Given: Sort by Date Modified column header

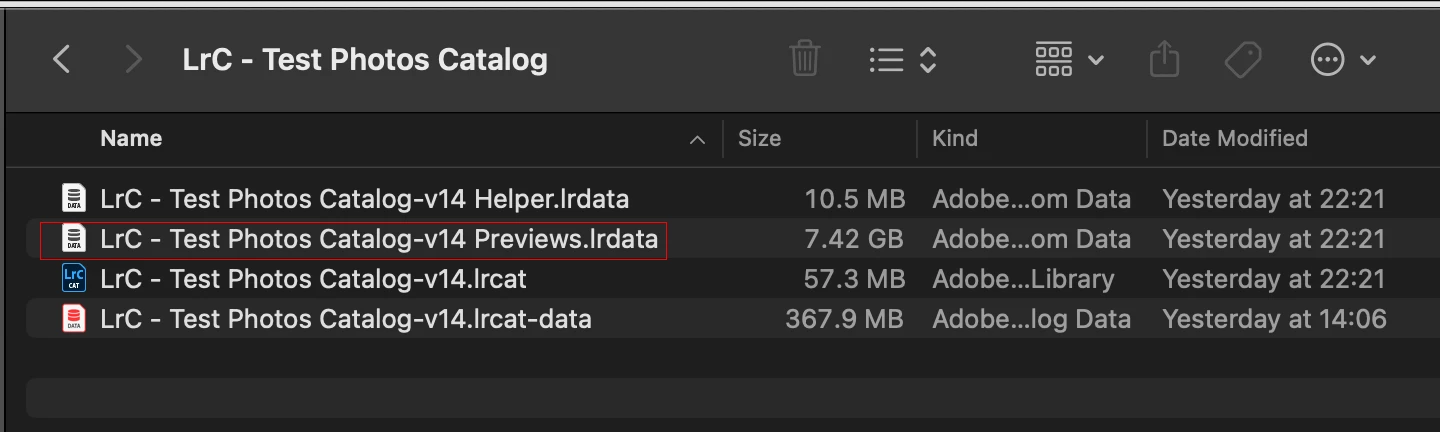Looking at the screenshot, I should [x=1234, y=139].
